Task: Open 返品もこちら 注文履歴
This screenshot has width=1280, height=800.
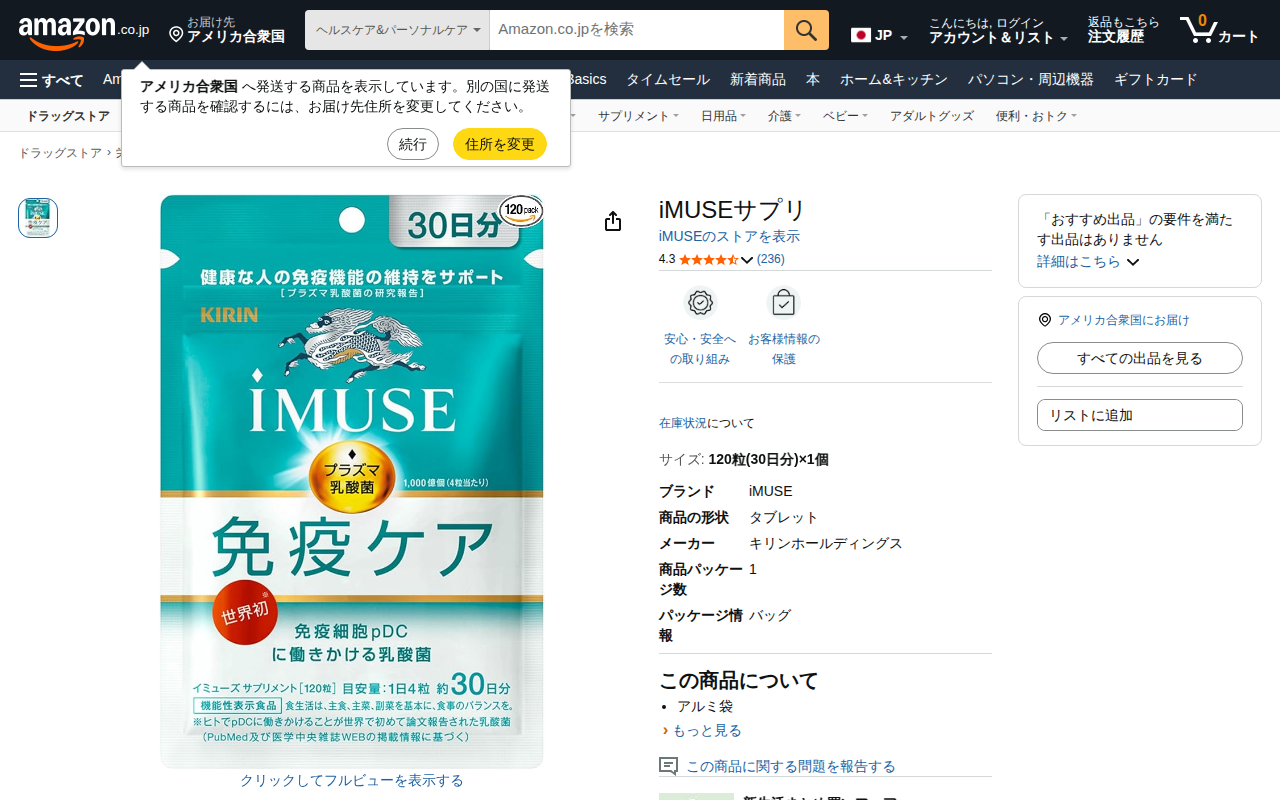Action: point(1124,30)
